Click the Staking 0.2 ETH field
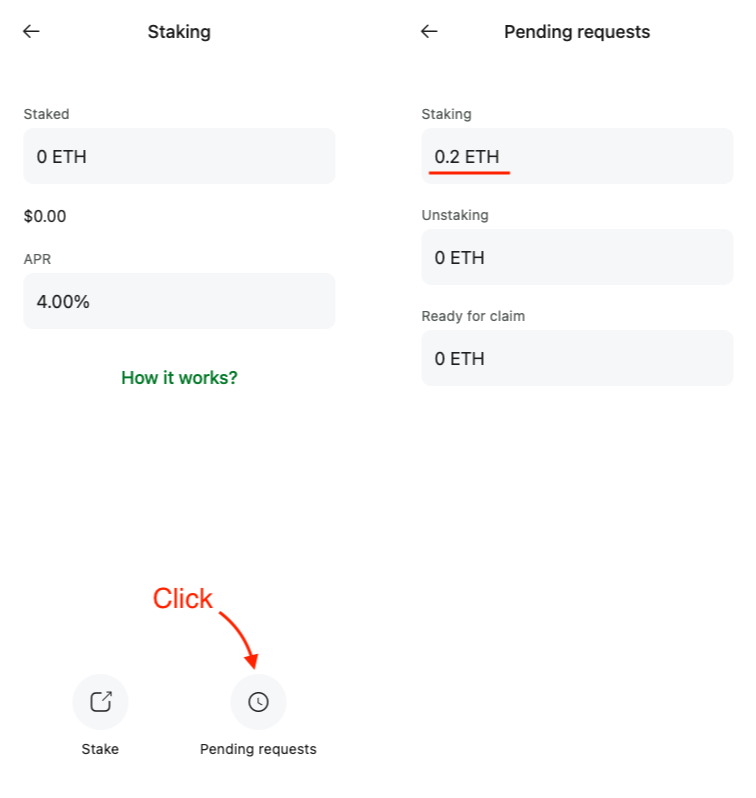 pyautogui.click(x=577, y=156)
